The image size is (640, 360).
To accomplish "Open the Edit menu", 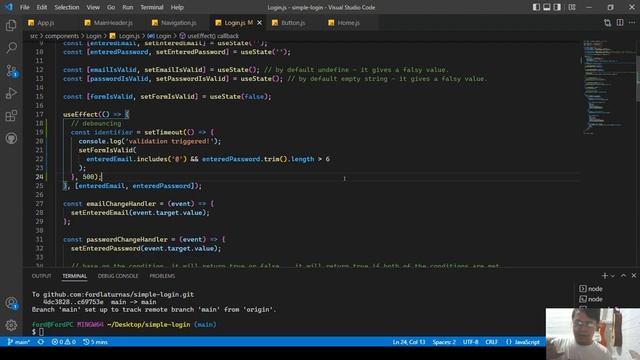I will (x=42, y=7).
